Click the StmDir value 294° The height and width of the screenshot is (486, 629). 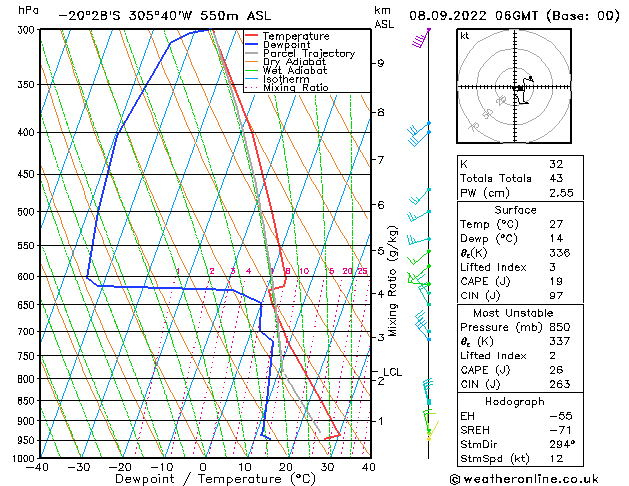coord(562,444)
